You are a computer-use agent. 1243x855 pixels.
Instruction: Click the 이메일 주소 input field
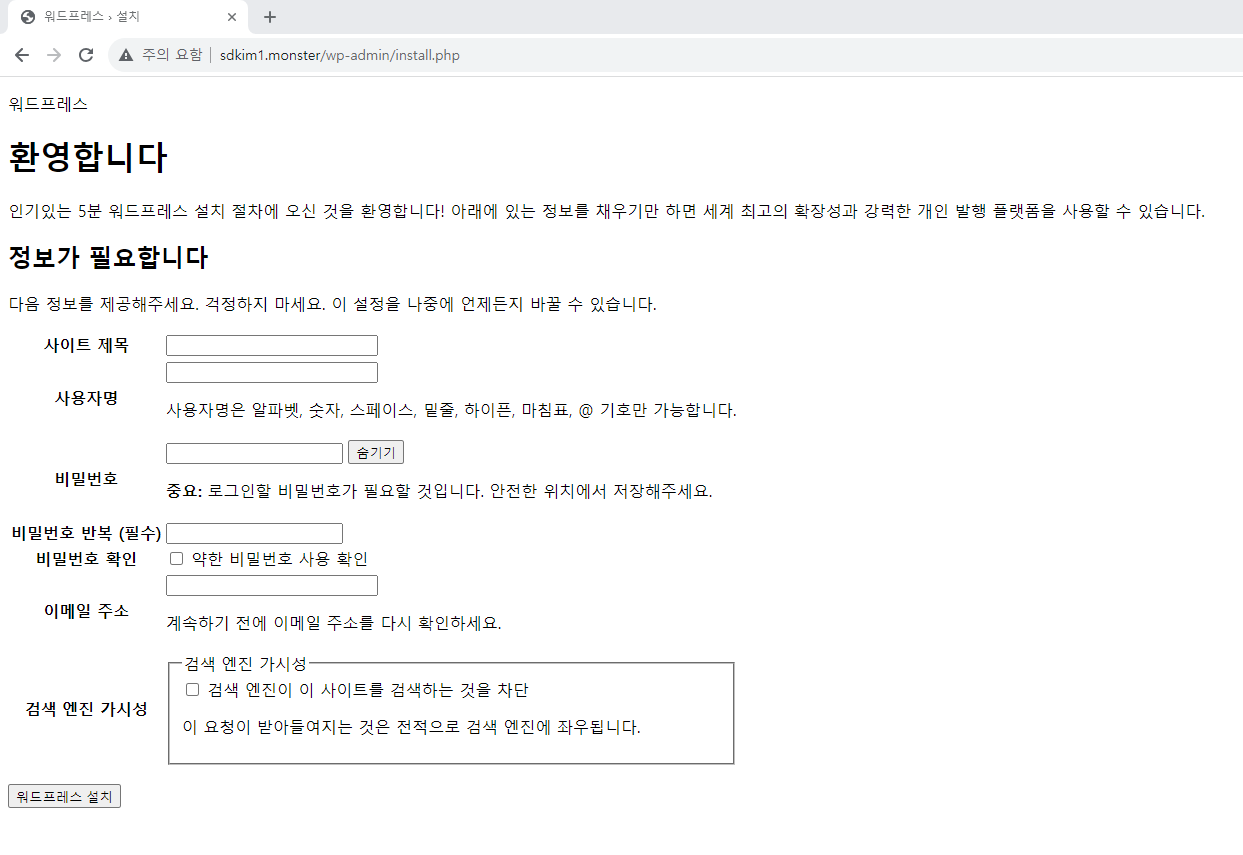coord(272,585)
